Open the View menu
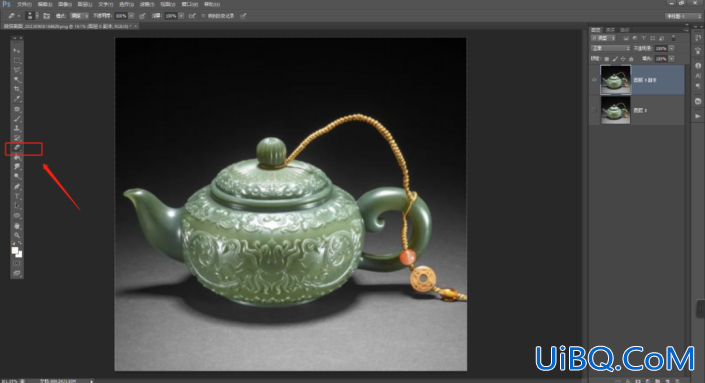705x383 pixels. click(168, 4)
